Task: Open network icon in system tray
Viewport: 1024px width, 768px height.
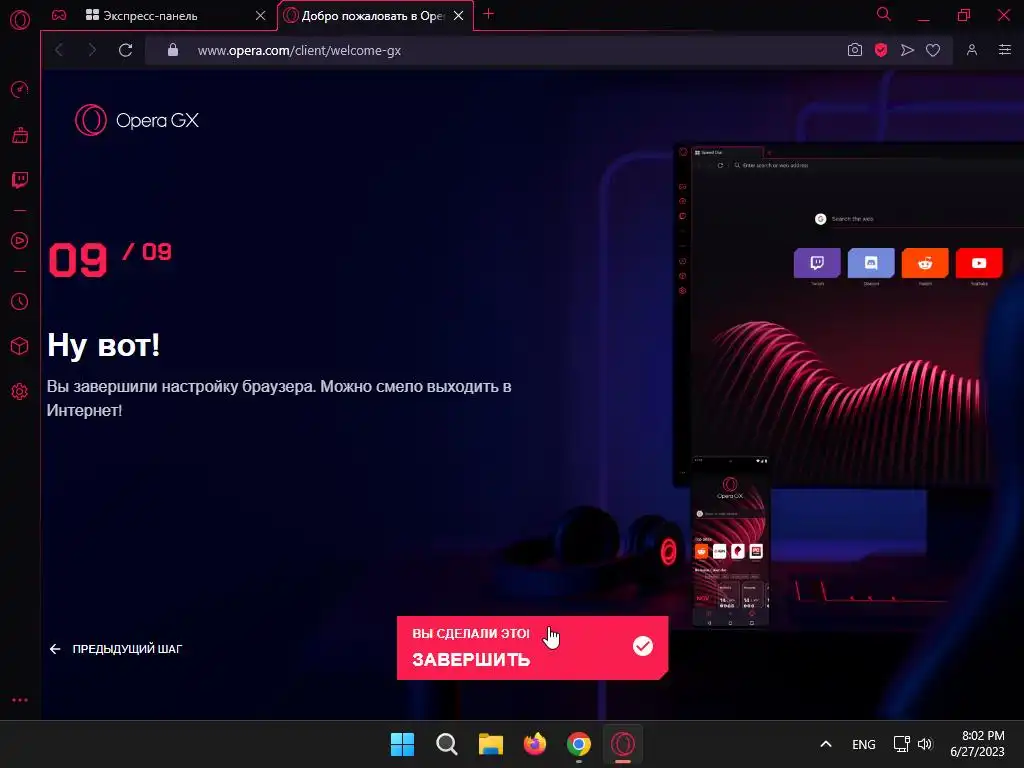Action: [x=901, y=744]
